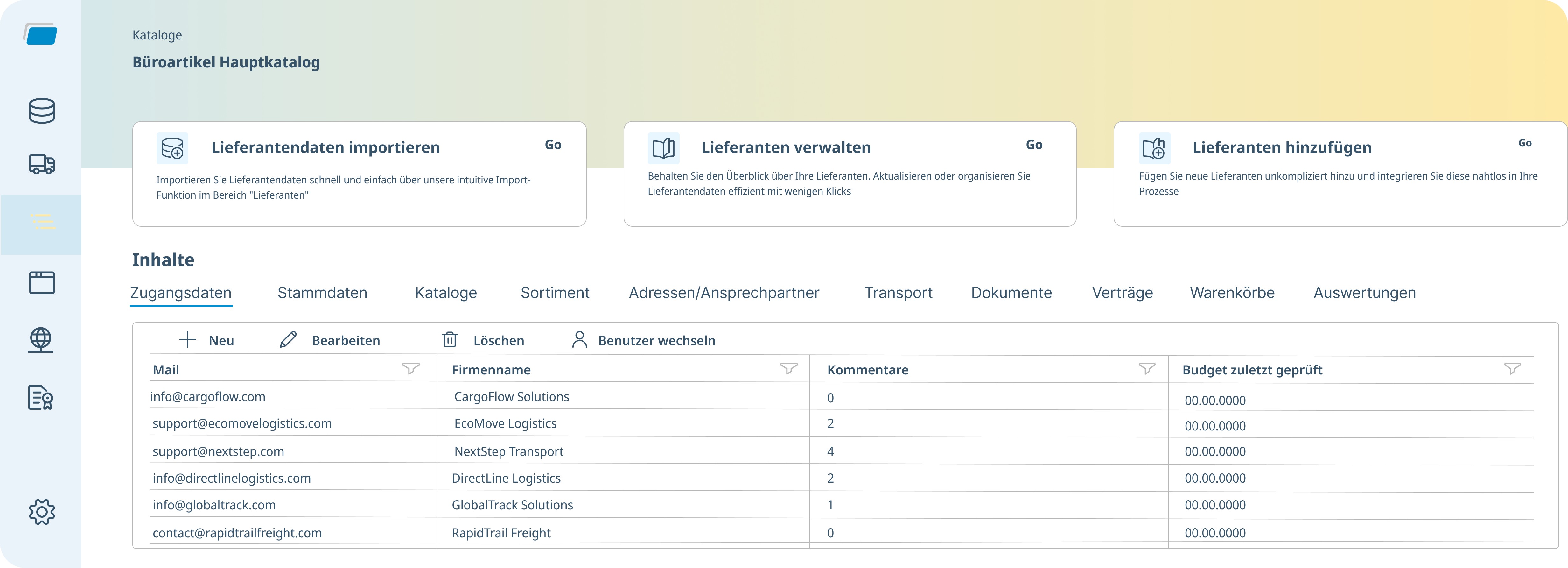Click Go on Lieferantendaten importieren card
The height and width of the screenshot is (568, 1568).
coord(553,145)
